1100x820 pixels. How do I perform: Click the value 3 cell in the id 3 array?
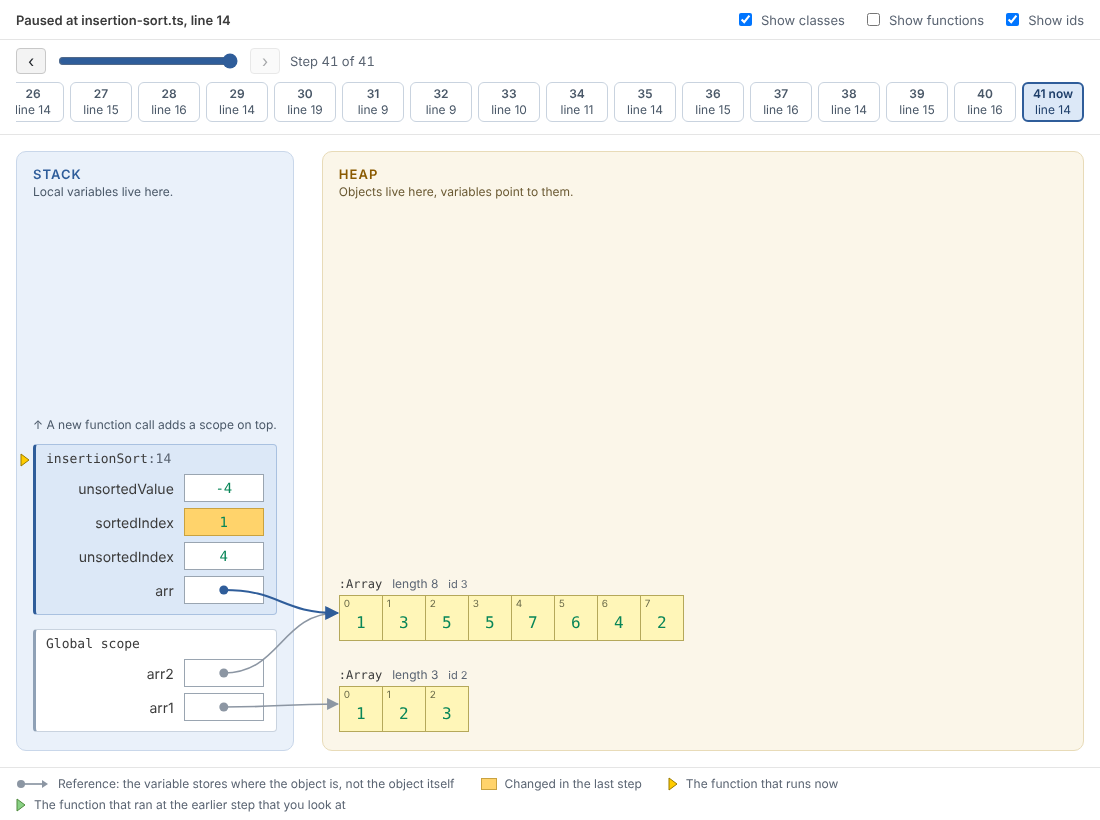tap(404, 618)
